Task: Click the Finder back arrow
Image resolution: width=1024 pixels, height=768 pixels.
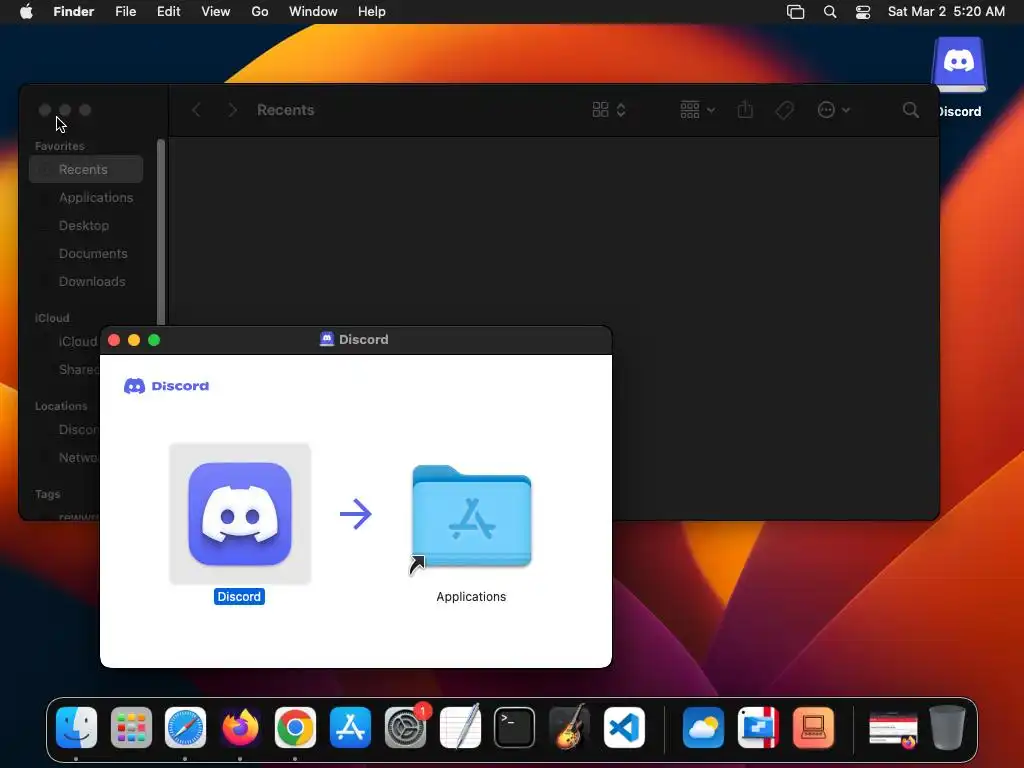Action: coord(197,110)
